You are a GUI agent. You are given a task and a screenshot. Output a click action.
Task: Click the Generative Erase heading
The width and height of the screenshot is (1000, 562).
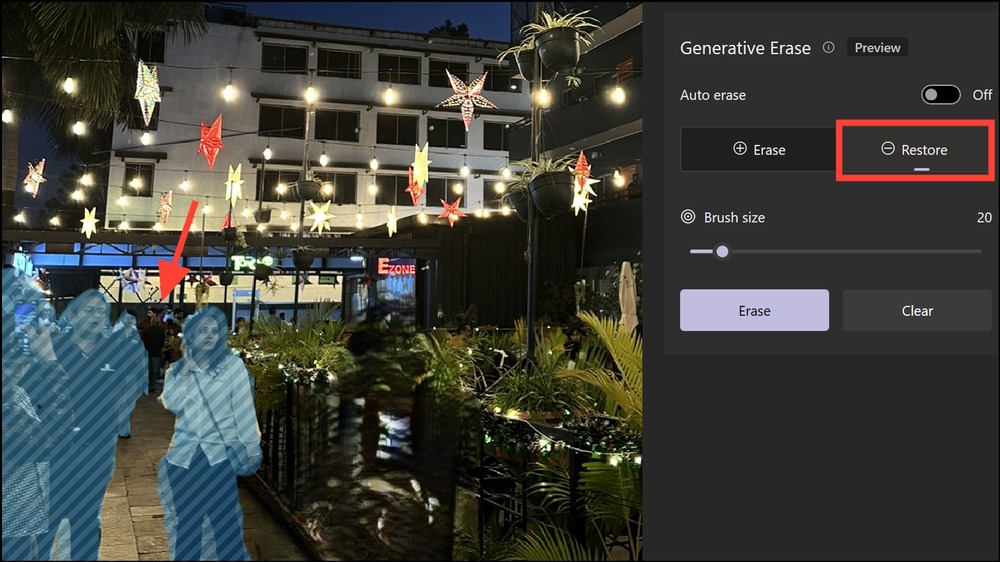tap(745, 48)
